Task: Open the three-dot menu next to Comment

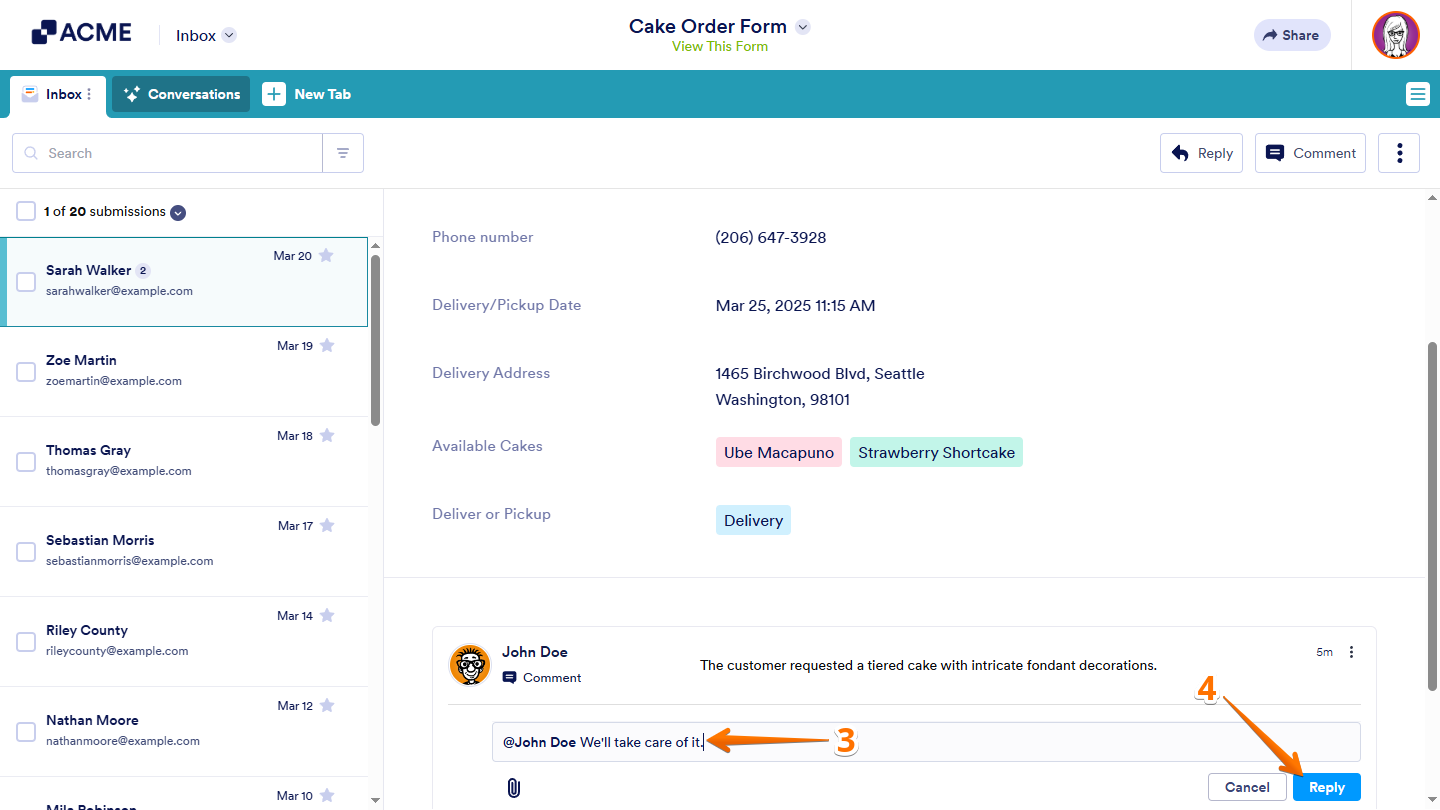Action: click(1398, 152)
